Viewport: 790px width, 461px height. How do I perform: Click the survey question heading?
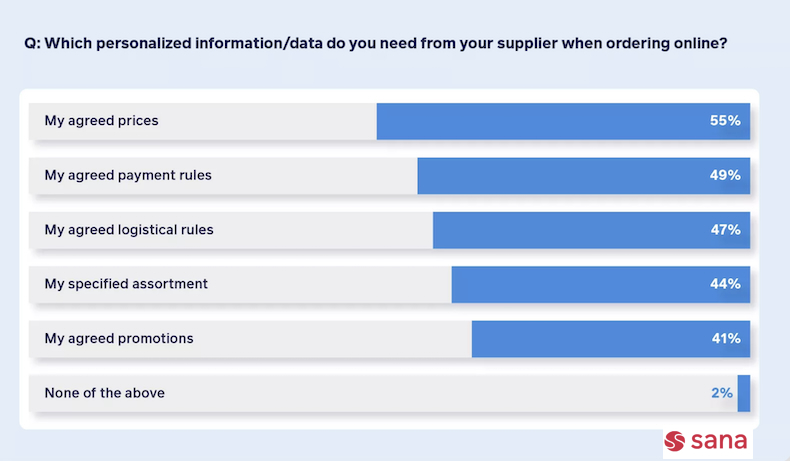tap(376, 43)
